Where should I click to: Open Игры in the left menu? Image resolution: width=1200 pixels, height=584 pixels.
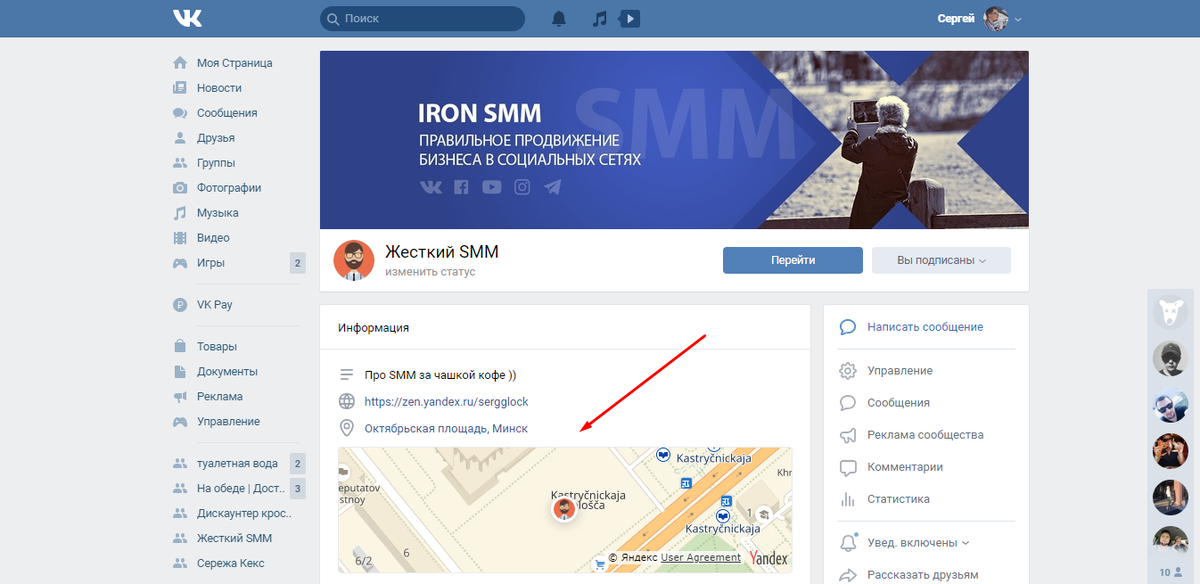coord(211,263)
